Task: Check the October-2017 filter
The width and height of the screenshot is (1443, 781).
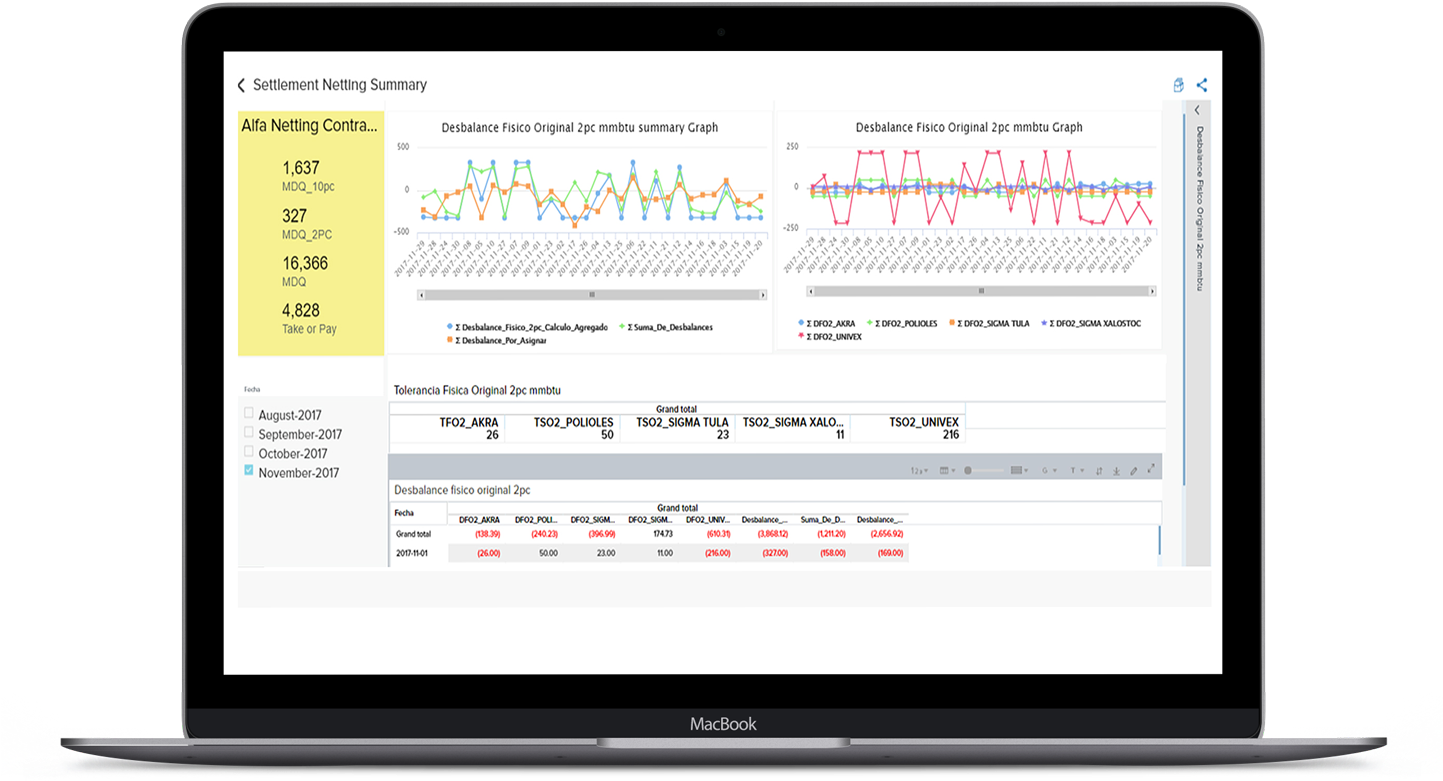Action: coord(248,453)
